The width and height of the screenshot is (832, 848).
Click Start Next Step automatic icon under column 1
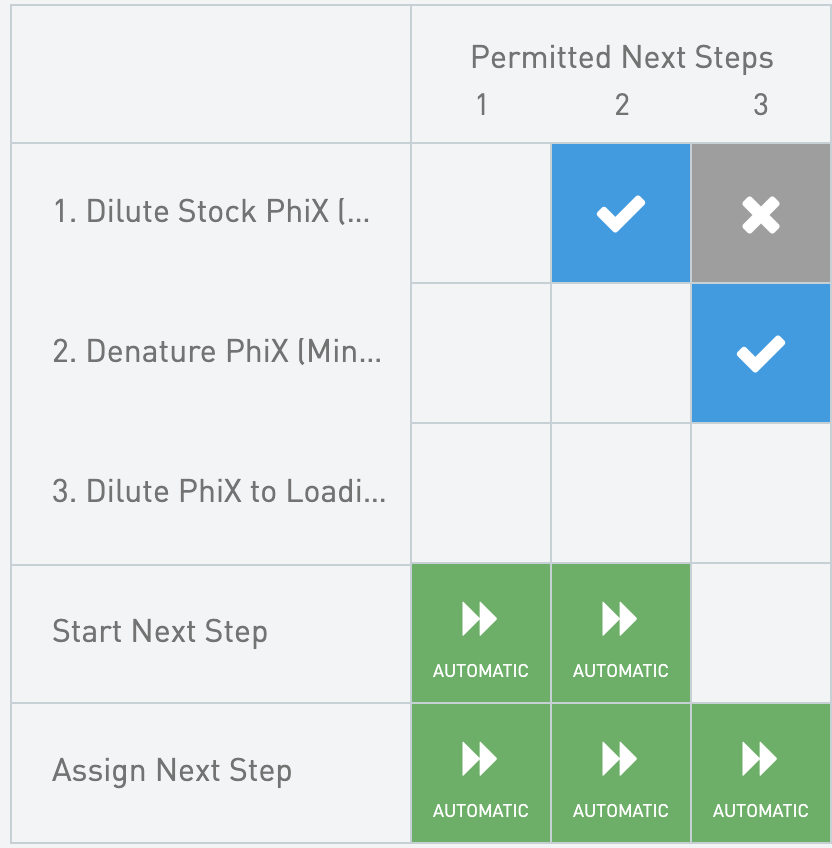[480, 633]
